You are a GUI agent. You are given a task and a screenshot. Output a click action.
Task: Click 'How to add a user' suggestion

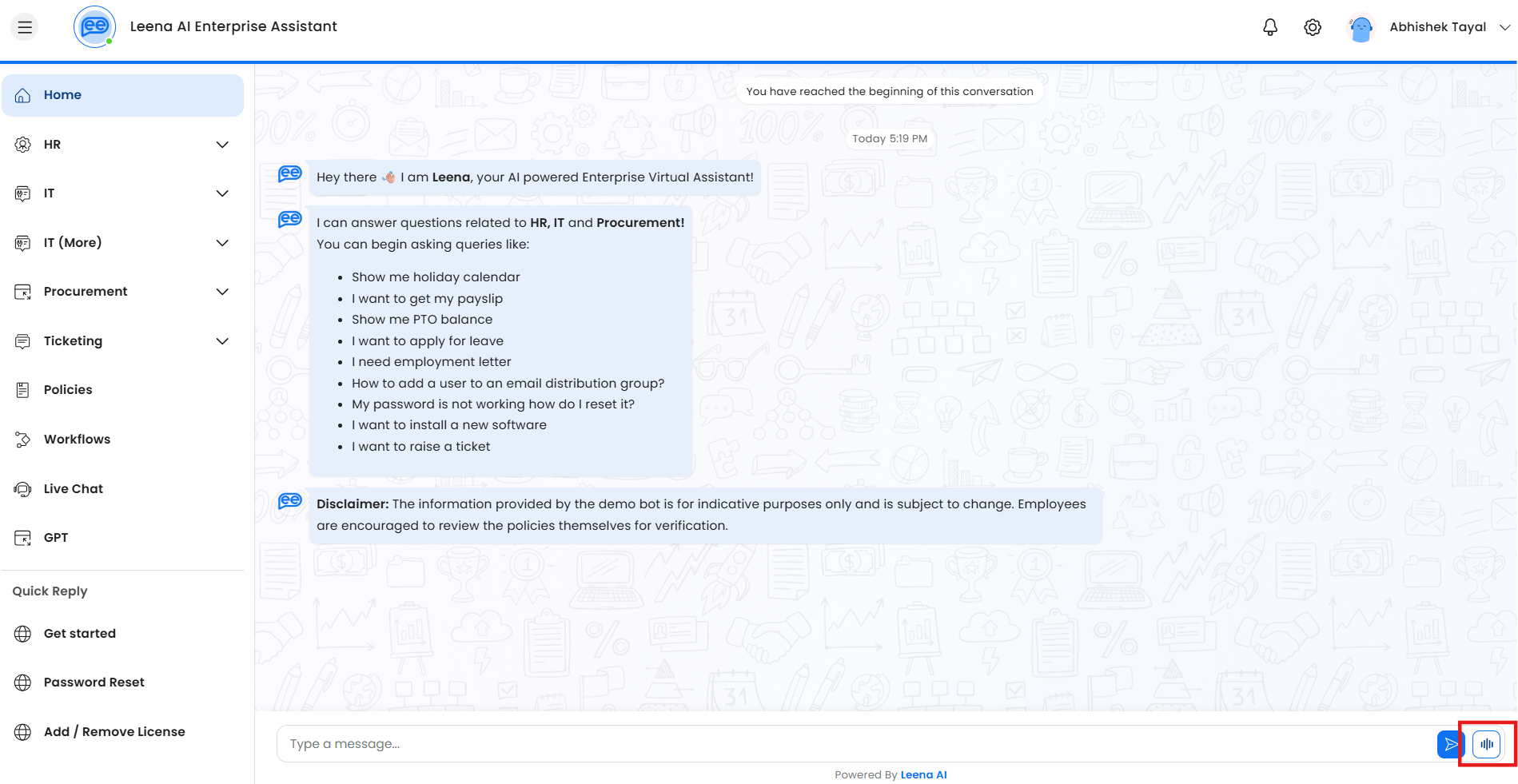(508, 384)
